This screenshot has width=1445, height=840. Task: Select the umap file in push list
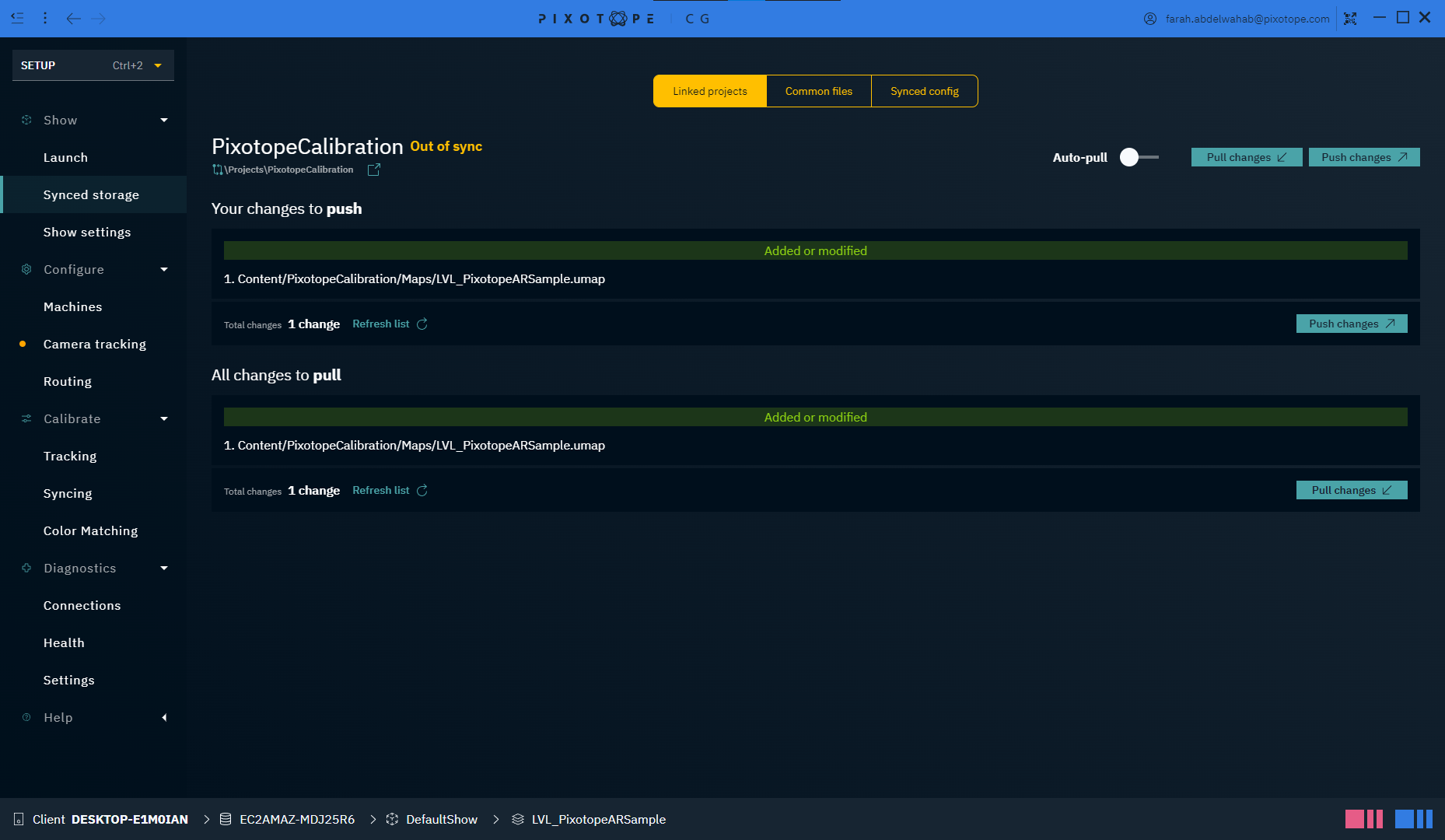[415, 278]
